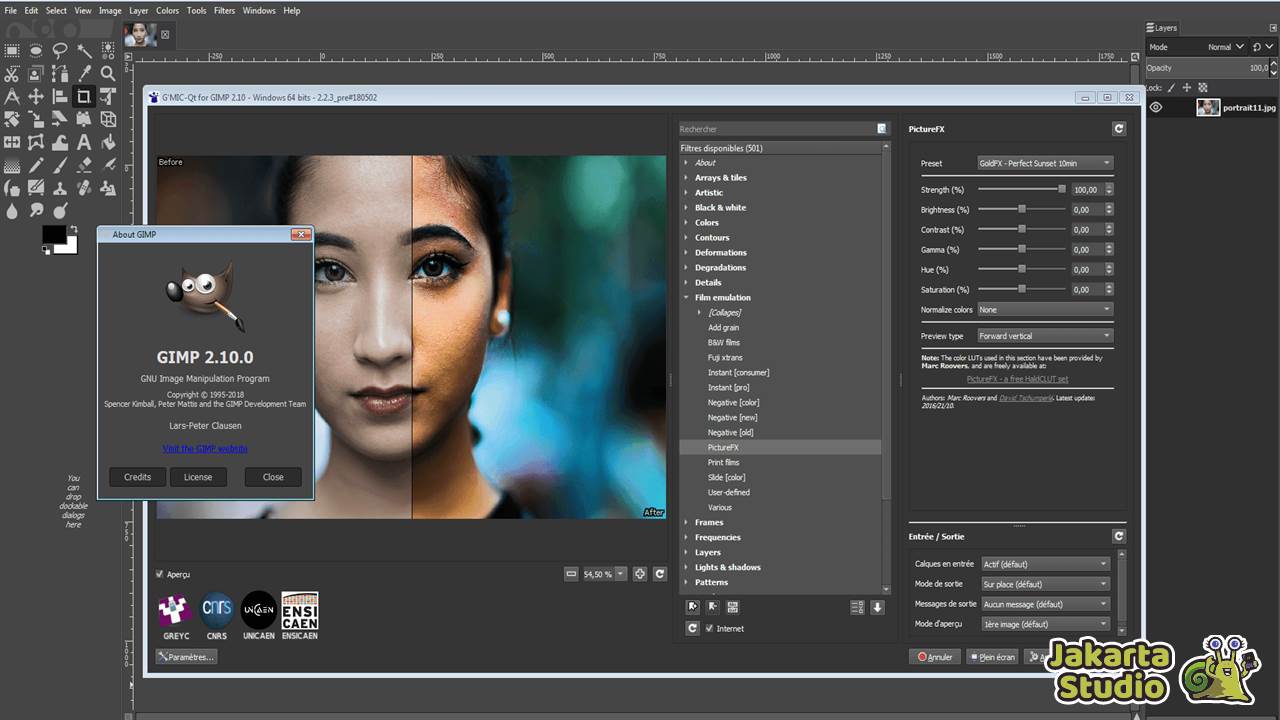
Task: Select the Move tool
Action: 36,97
